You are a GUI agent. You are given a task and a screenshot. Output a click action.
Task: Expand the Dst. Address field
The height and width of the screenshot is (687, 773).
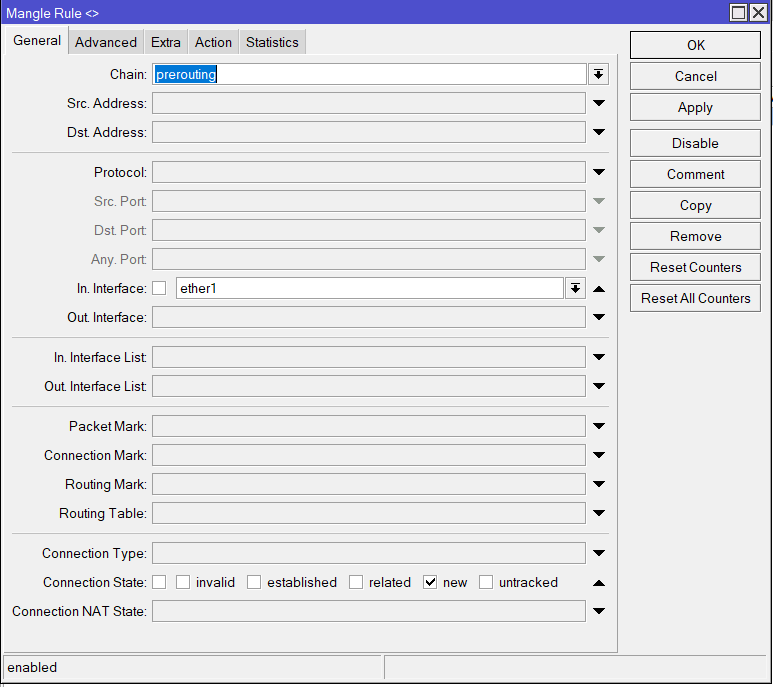(x=598, y=132)
